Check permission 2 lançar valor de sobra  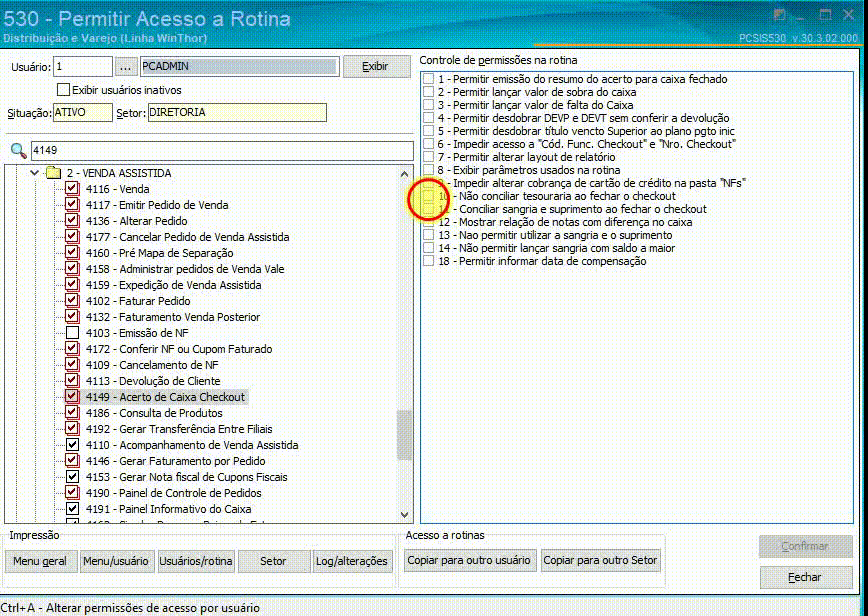coord(428,92)
